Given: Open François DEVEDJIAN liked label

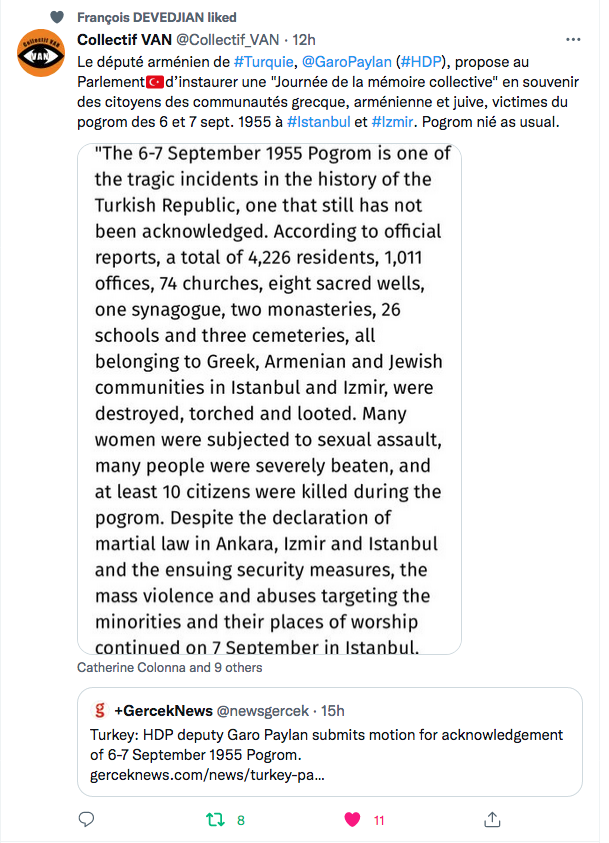Looking at the screenshot, I should point(156,17).
